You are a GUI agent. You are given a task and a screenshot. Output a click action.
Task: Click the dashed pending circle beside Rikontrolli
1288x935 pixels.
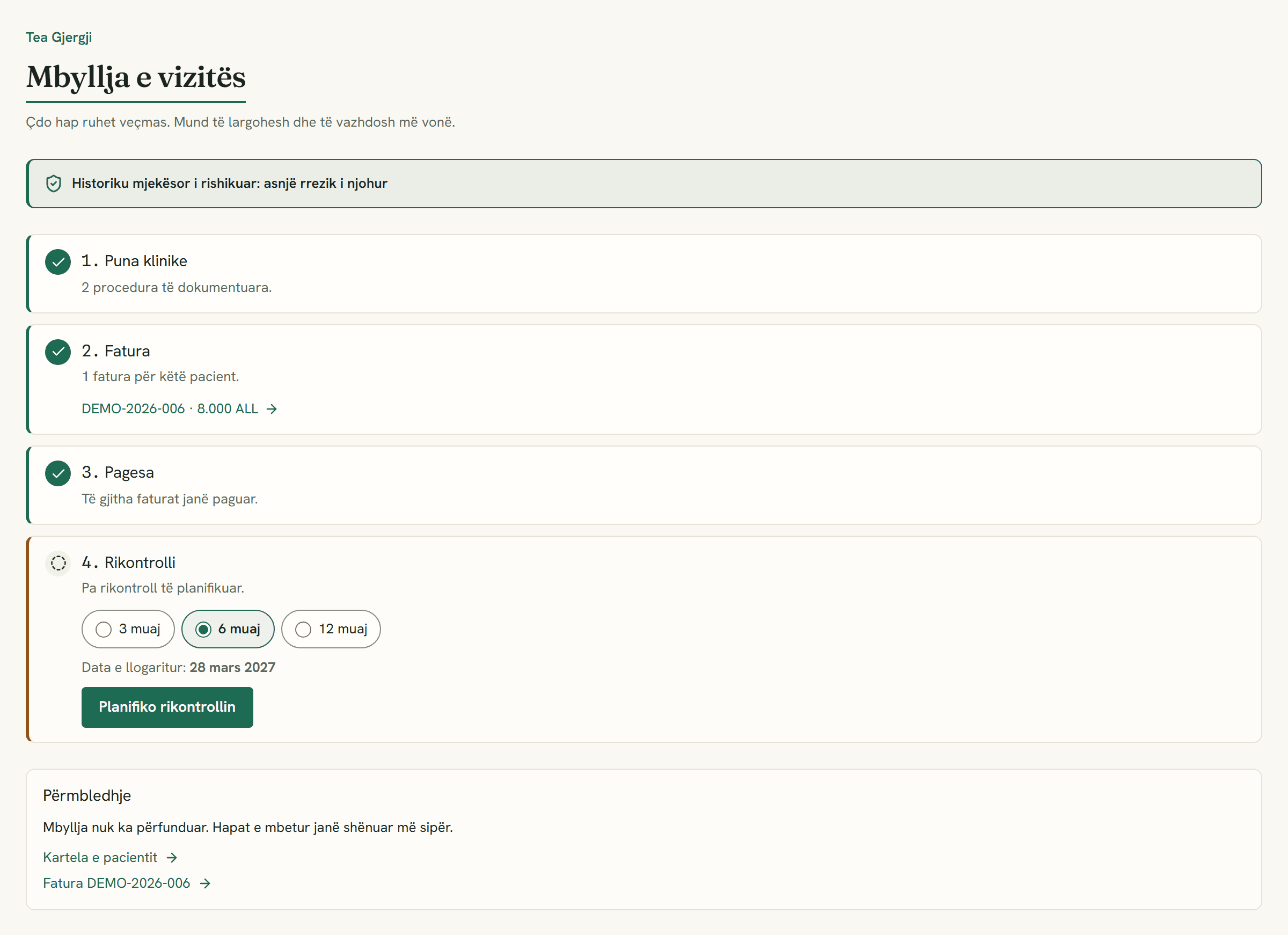point(58,564)
